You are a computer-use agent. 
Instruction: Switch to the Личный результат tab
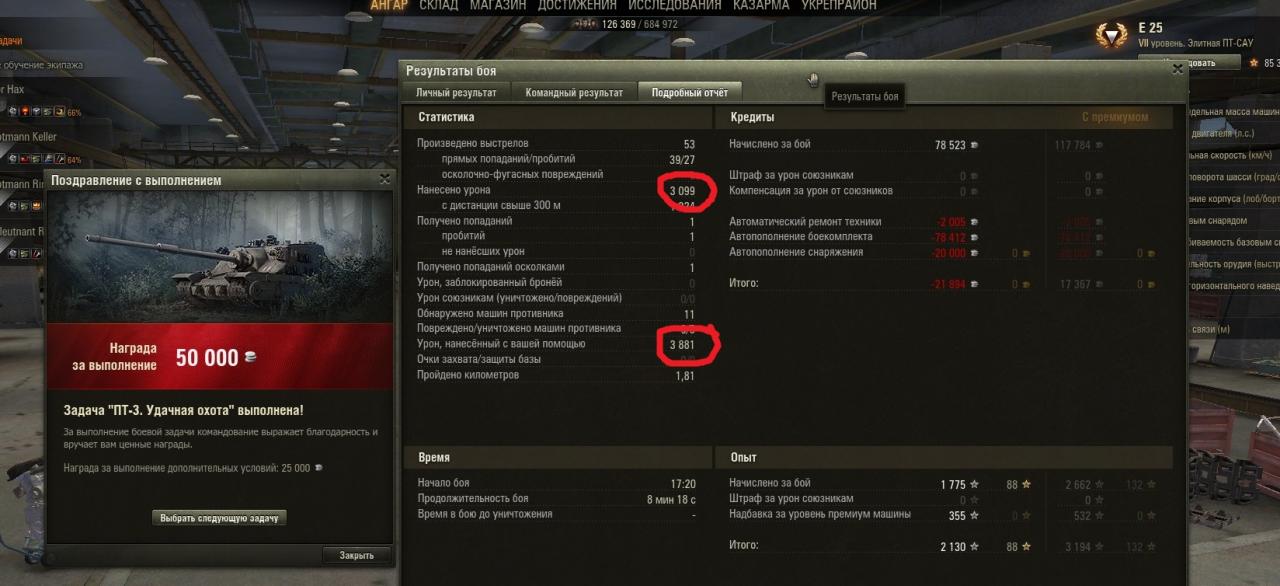click(456, 93)
